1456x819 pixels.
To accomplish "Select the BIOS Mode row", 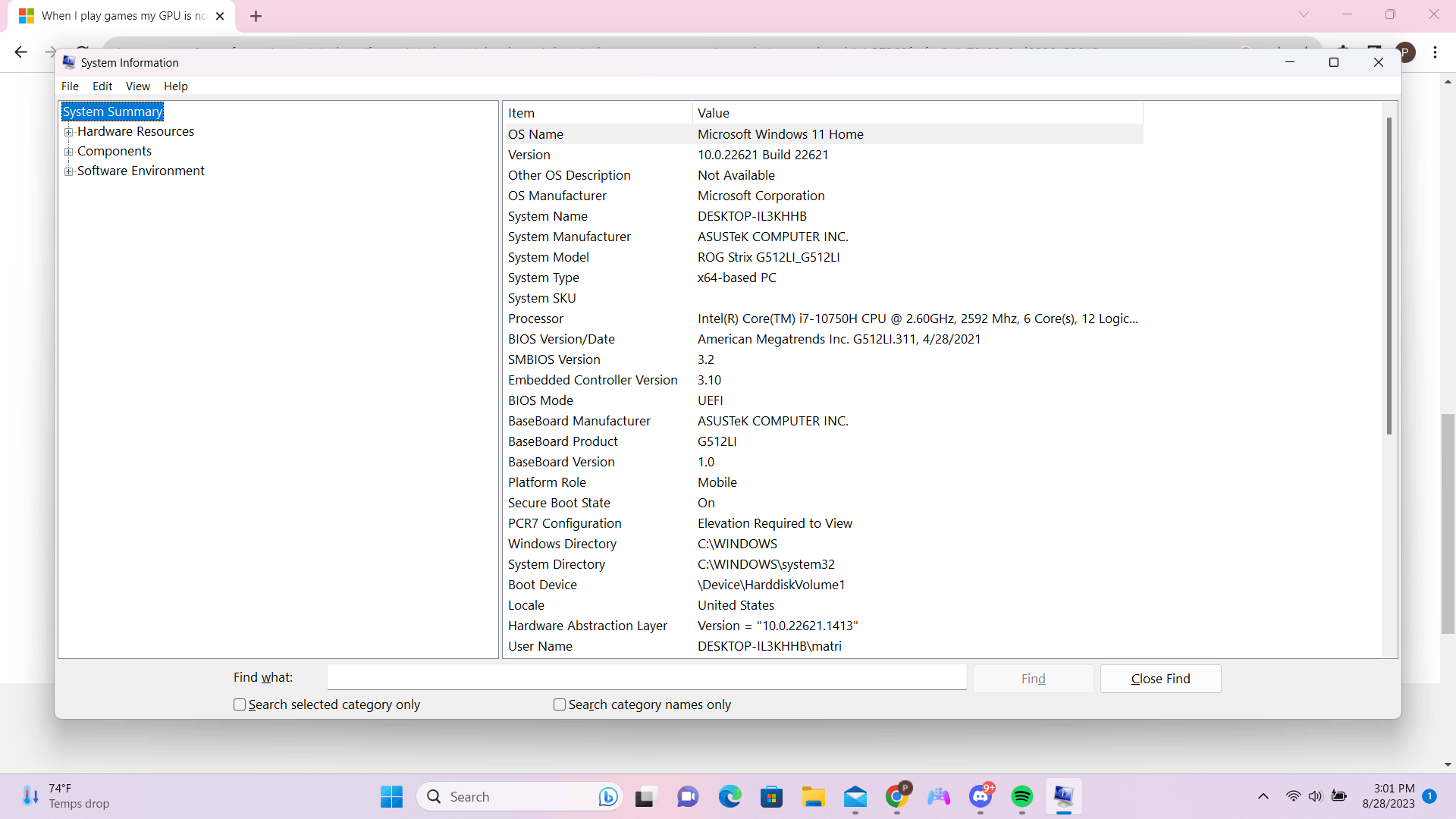I will tap(824, 400).
